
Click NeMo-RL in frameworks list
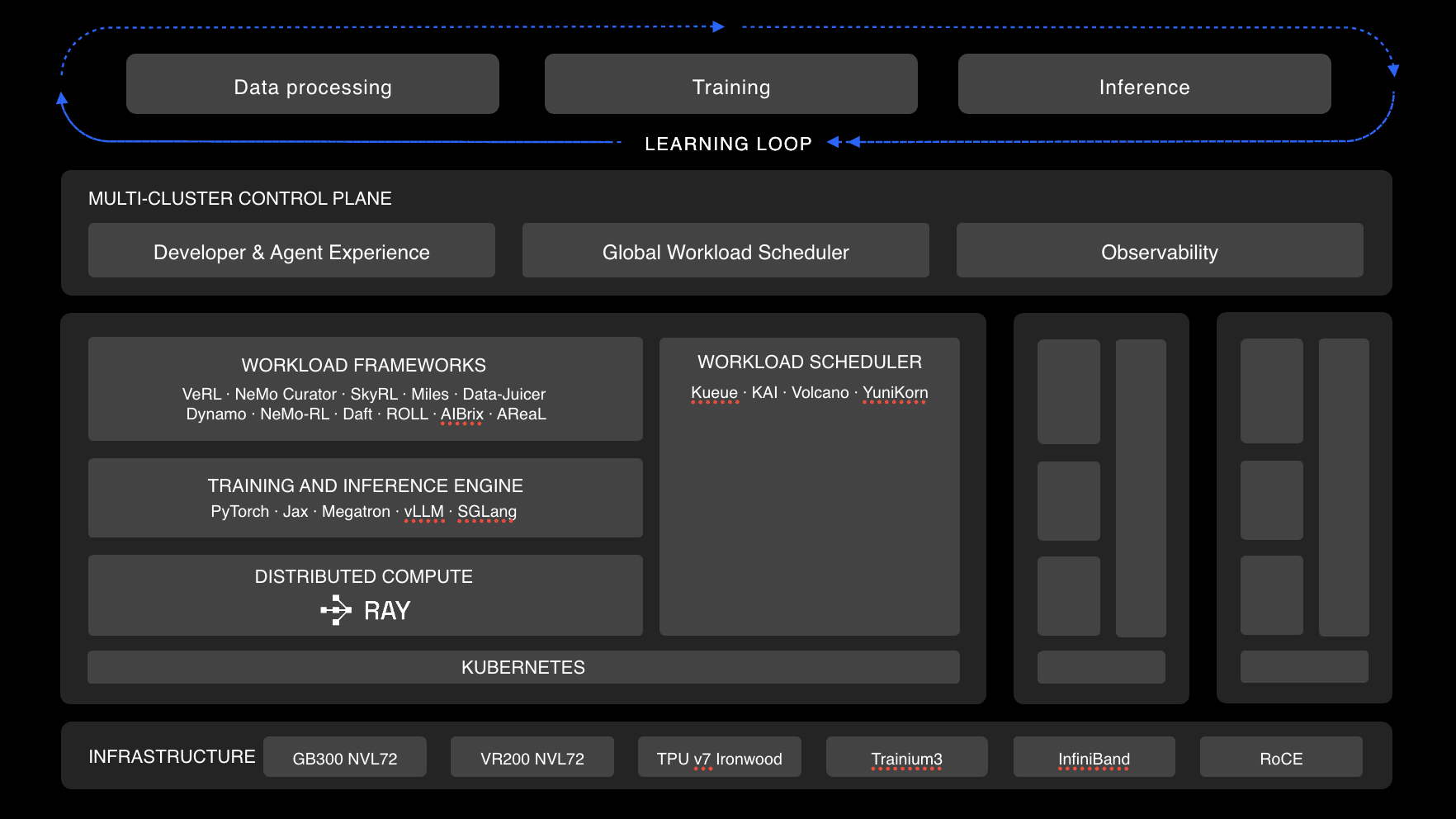(295, 414)
